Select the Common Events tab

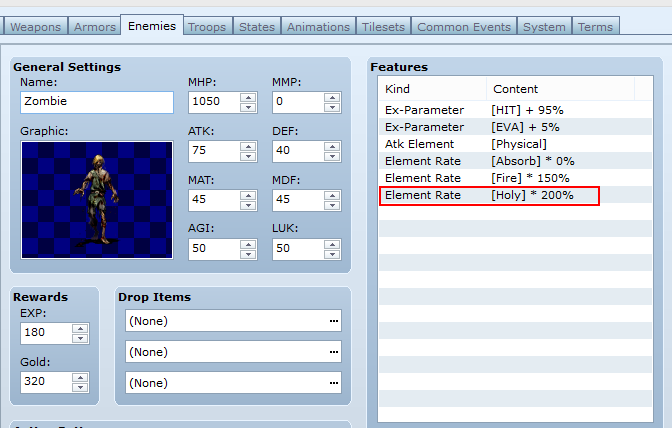pyautogui.click(x=464, y=26)
